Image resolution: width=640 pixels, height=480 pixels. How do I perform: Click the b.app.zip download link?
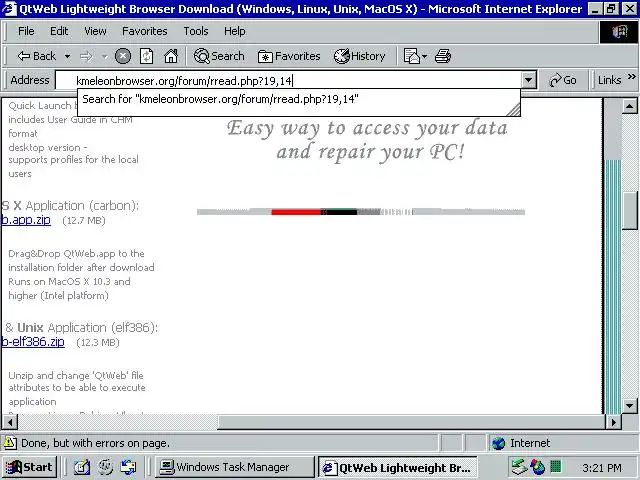point(26,220)
